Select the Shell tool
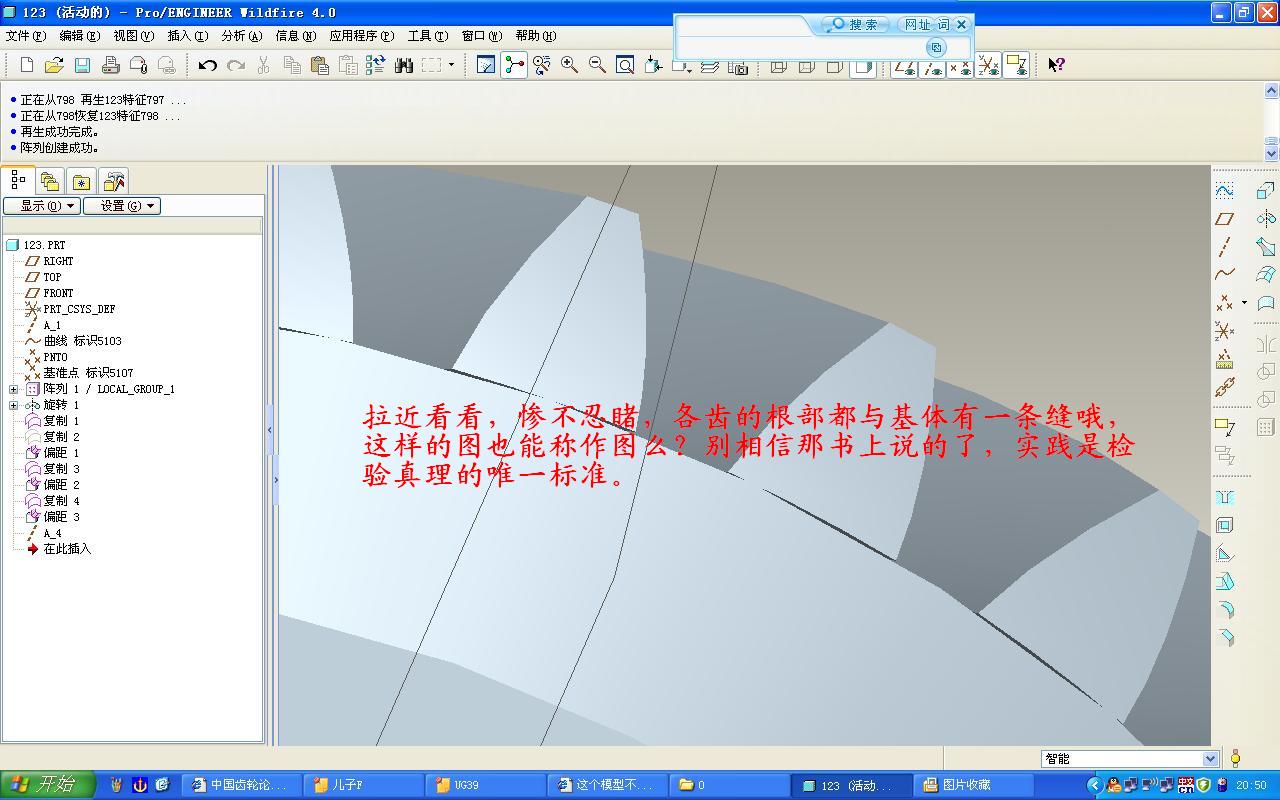The height and width of the screenshot is (800, 1280). click(1224, 525)
